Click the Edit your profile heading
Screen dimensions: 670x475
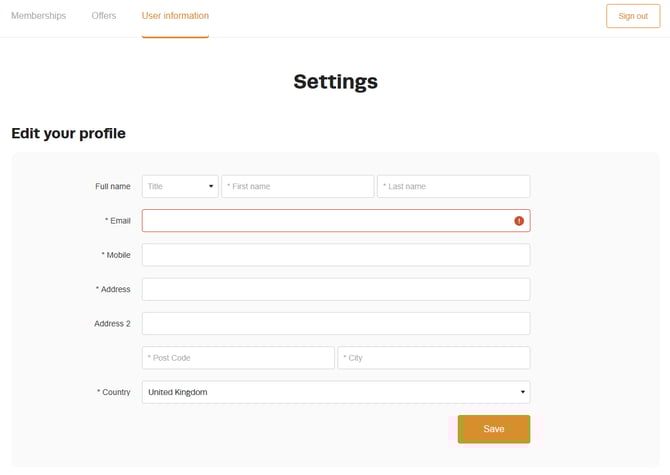click(x=68, y=133)
